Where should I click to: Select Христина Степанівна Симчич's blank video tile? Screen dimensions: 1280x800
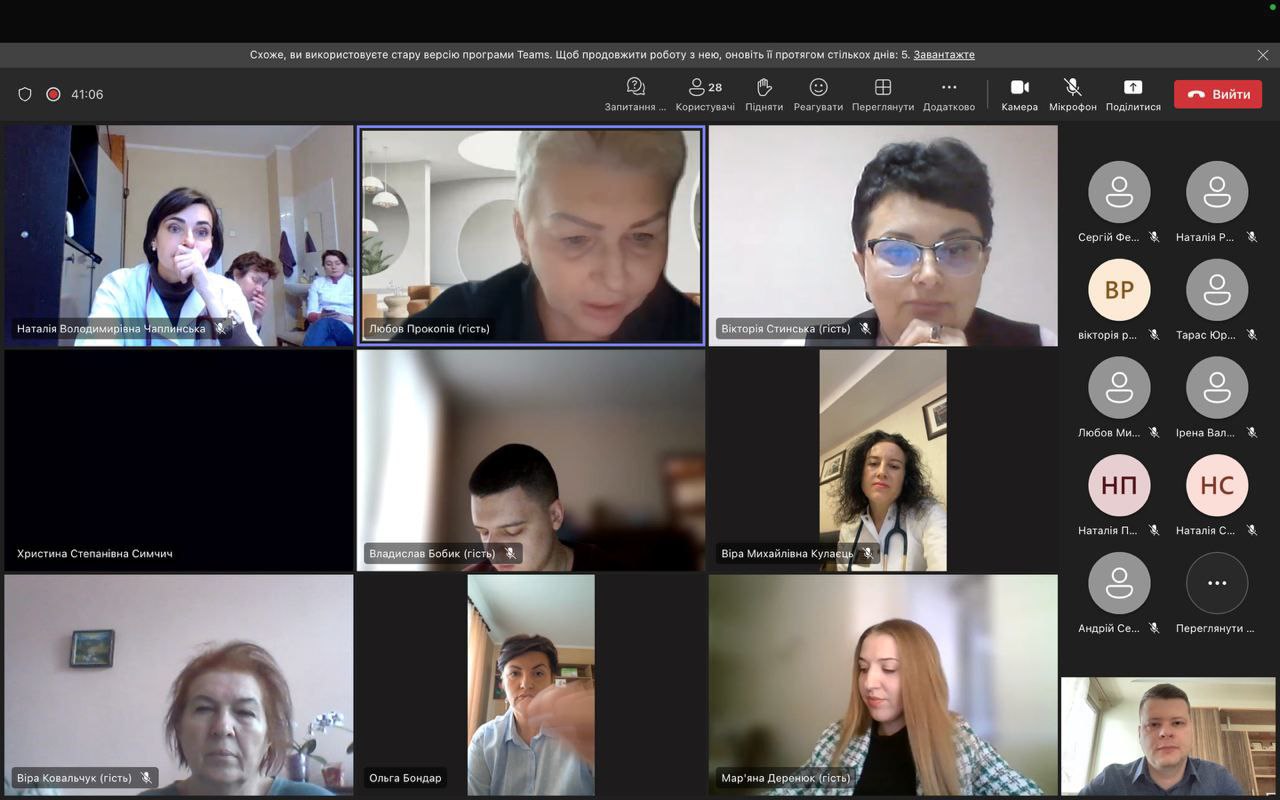[x=179, y=460]
